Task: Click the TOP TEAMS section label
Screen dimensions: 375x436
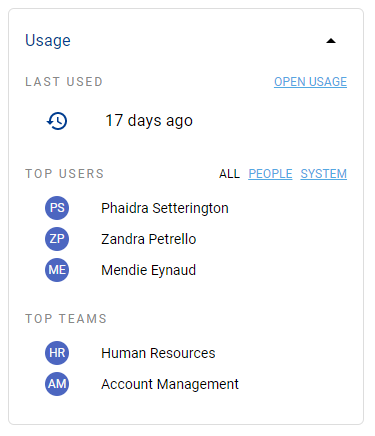Action: click(66, 319)
